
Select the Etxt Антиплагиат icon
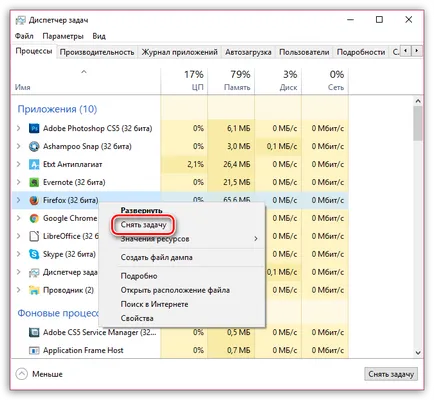click(34, 164)
